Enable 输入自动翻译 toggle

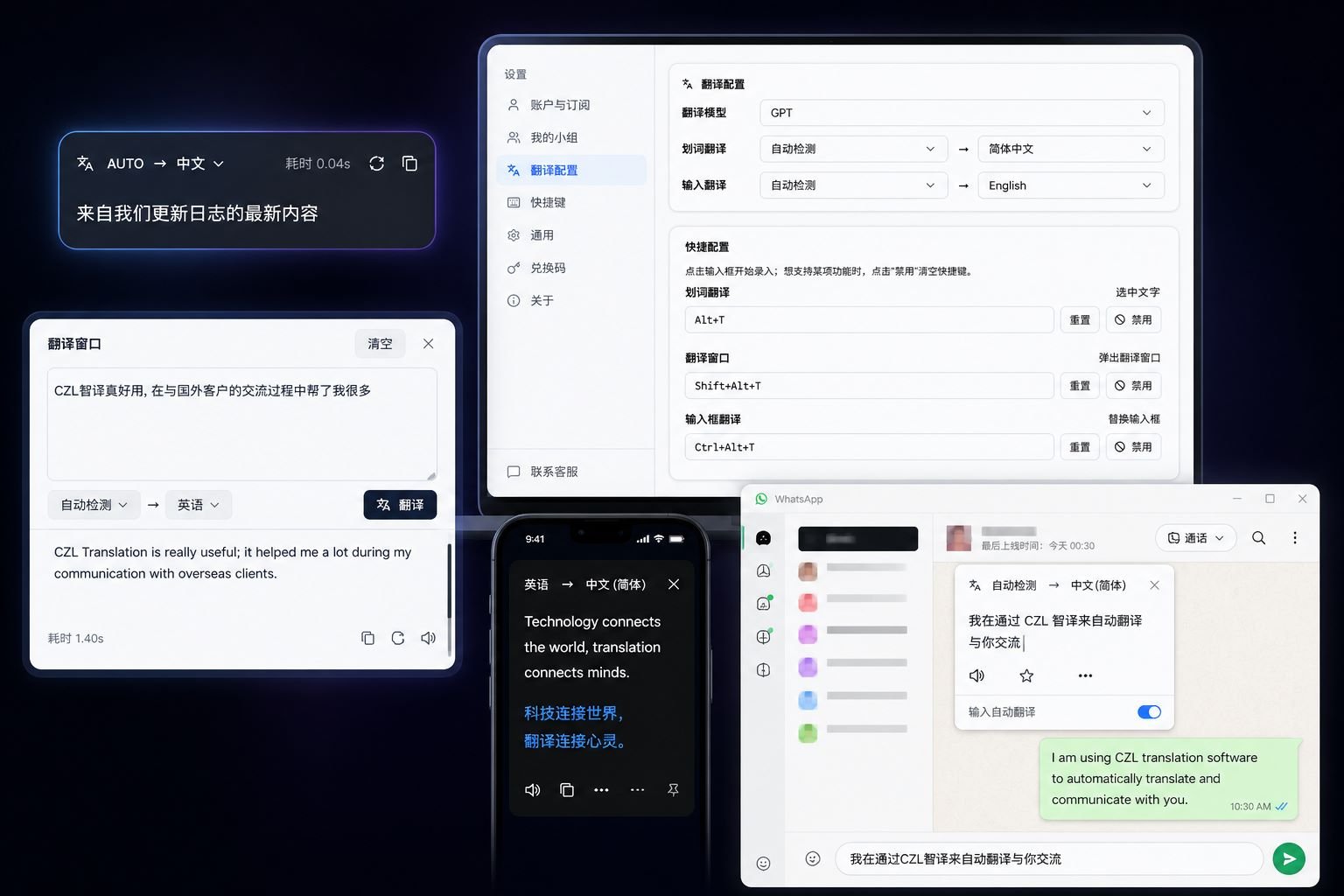(x=1148, y=711)
